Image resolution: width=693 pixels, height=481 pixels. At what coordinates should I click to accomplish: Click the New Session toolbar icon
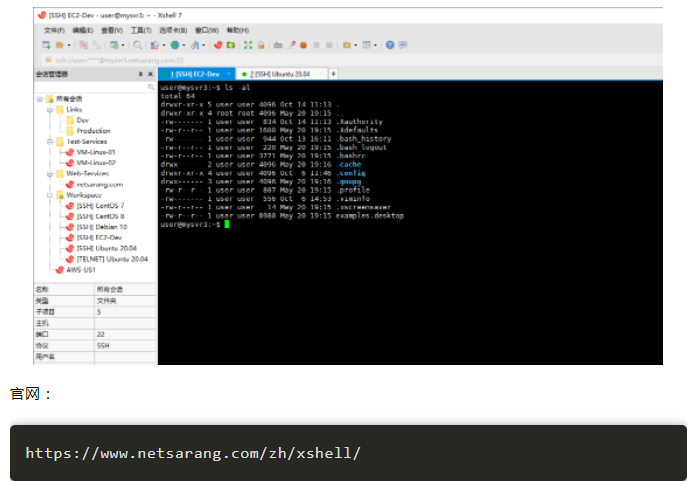46,45
